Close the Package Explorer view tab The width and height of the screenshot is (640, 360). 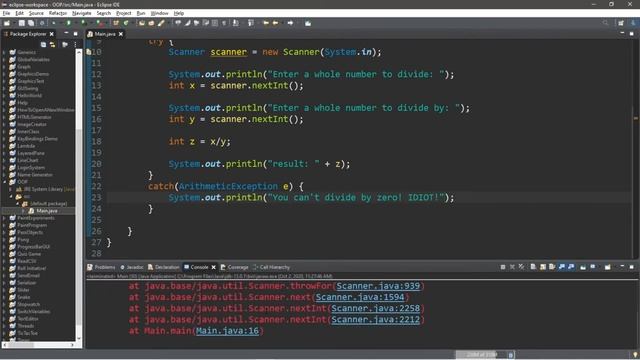[x=52, y=34]
